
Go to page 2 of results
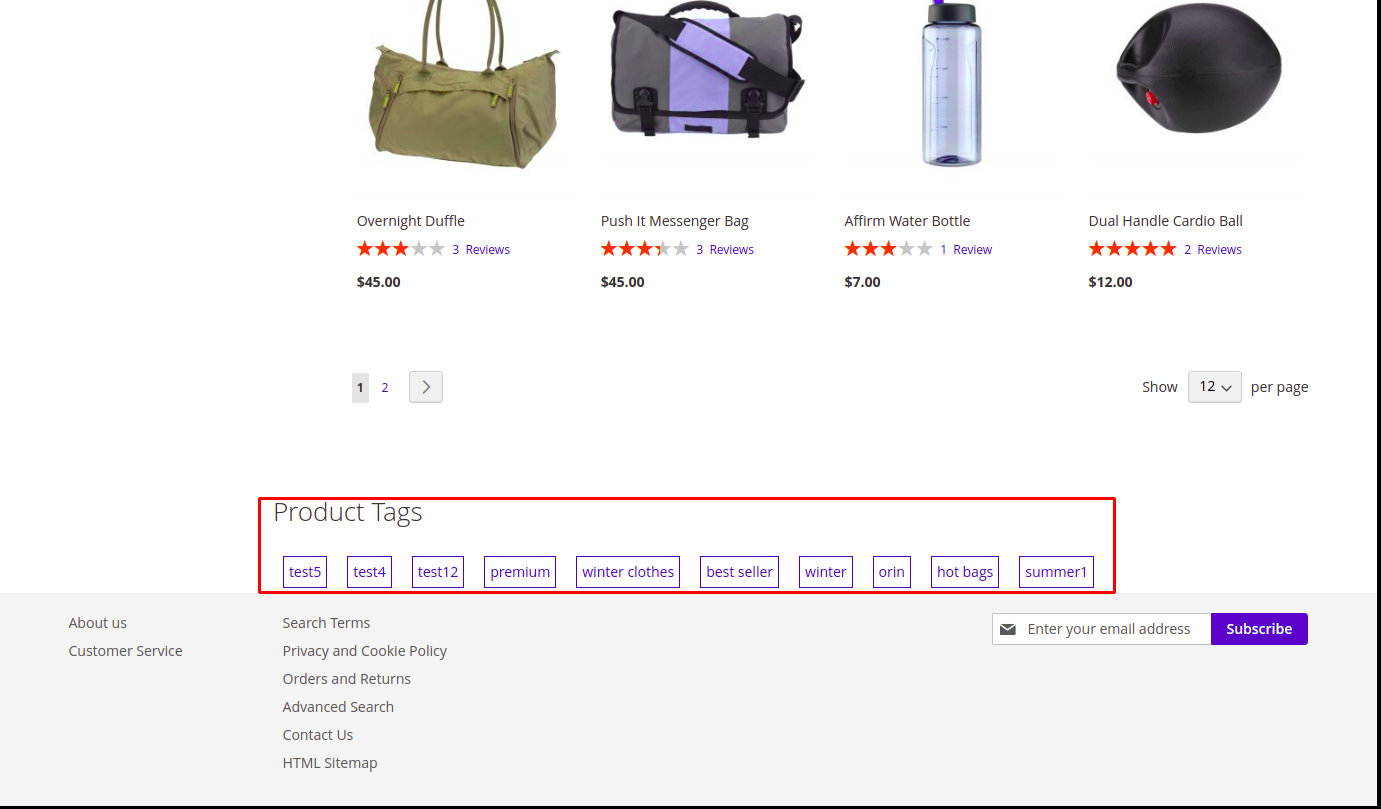(385, 388)
